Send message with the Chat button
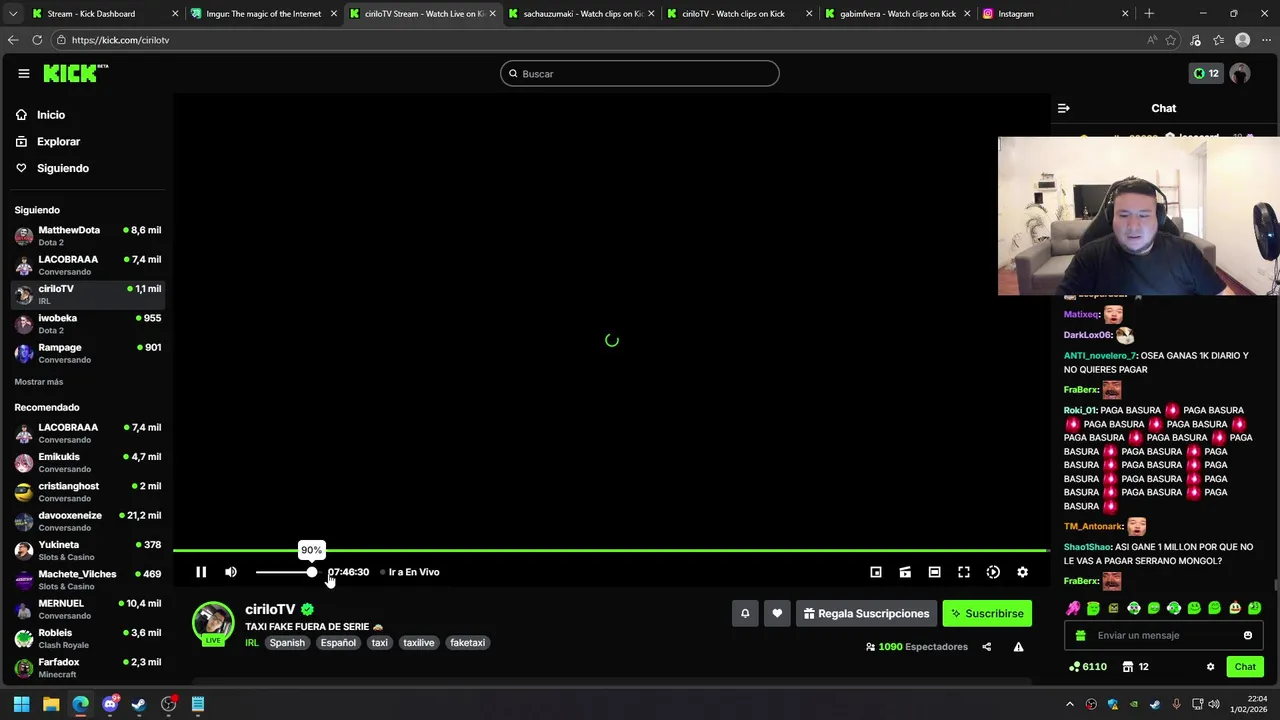Viewport: 1280px width, 720px height. coord(1245,667)
